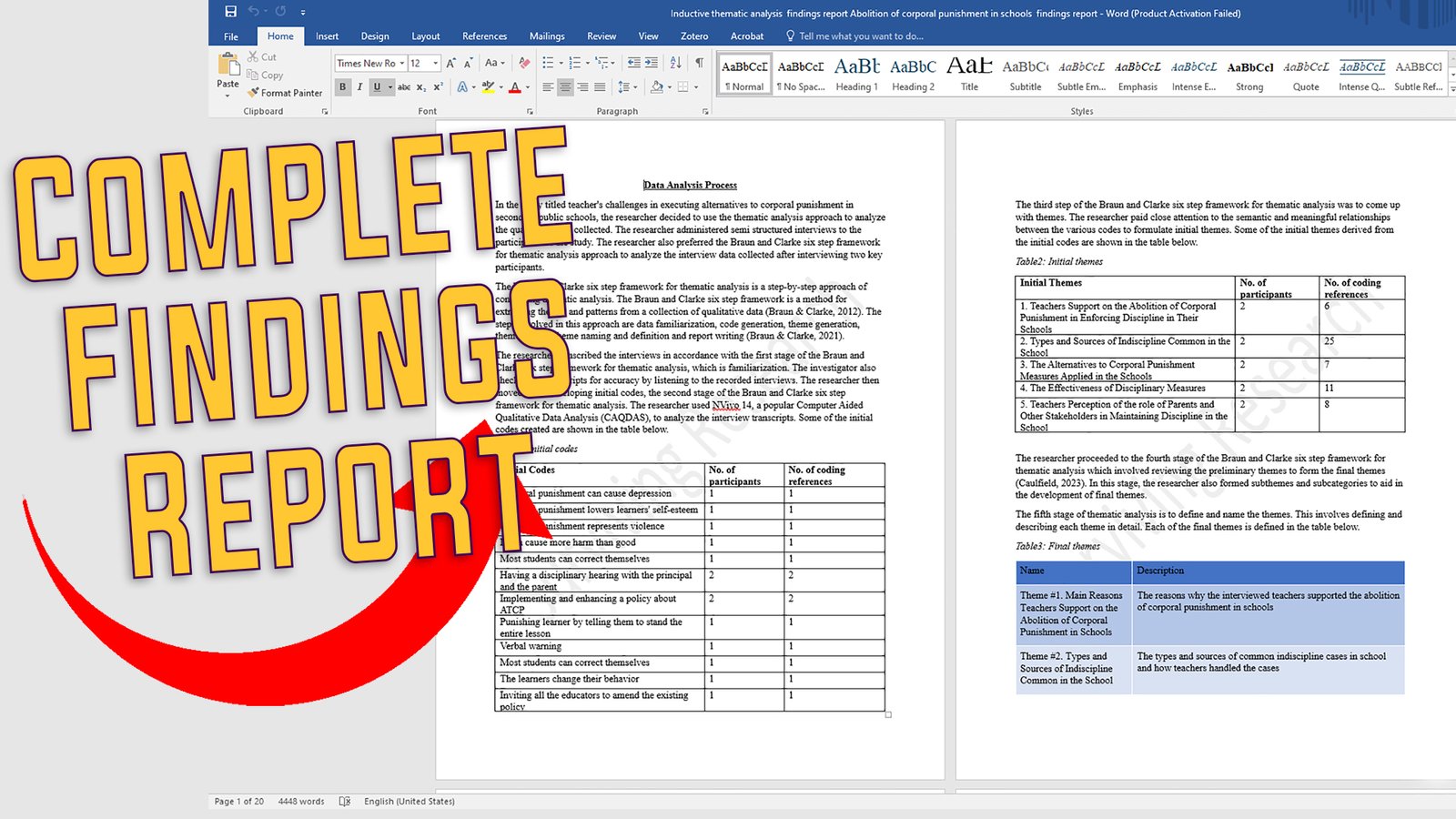Justify the paragraph text
1456x819 pixels.
pyautogui.click(x=600, y=87)
